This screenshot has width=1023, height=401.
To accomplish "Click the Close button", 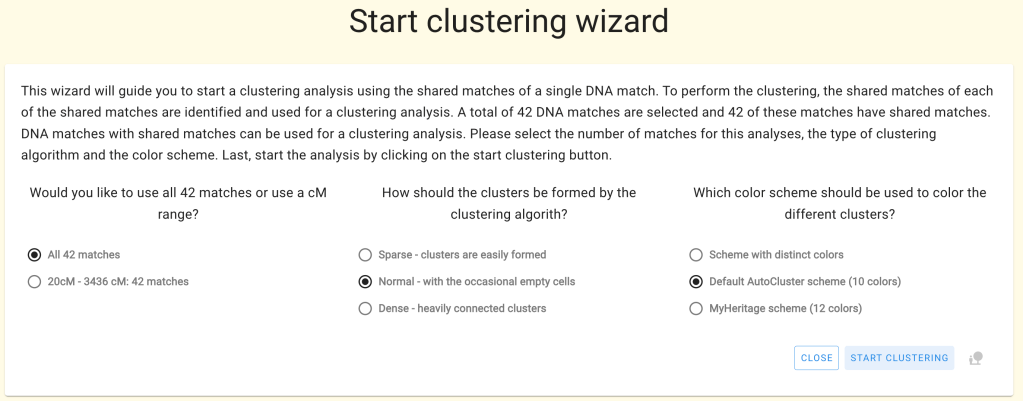I will [816, 358].
